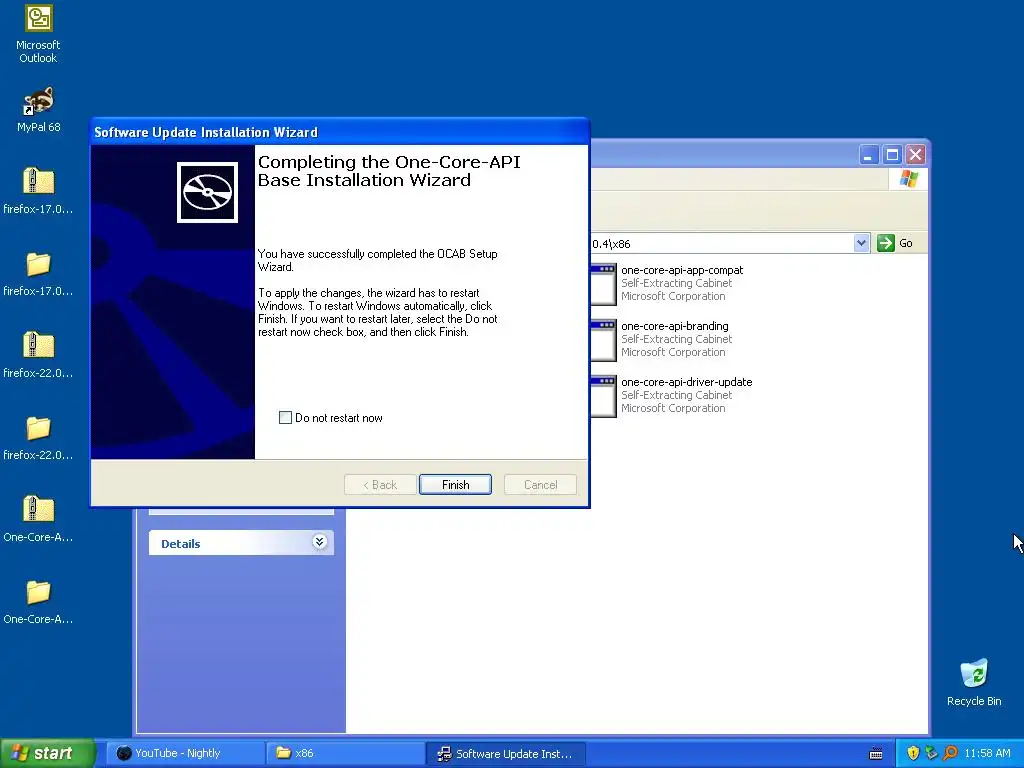Image resolution: width=1024 pixels, height=768 pixels.
Task: Click the disabled Back button
Action: click(380, 485)
